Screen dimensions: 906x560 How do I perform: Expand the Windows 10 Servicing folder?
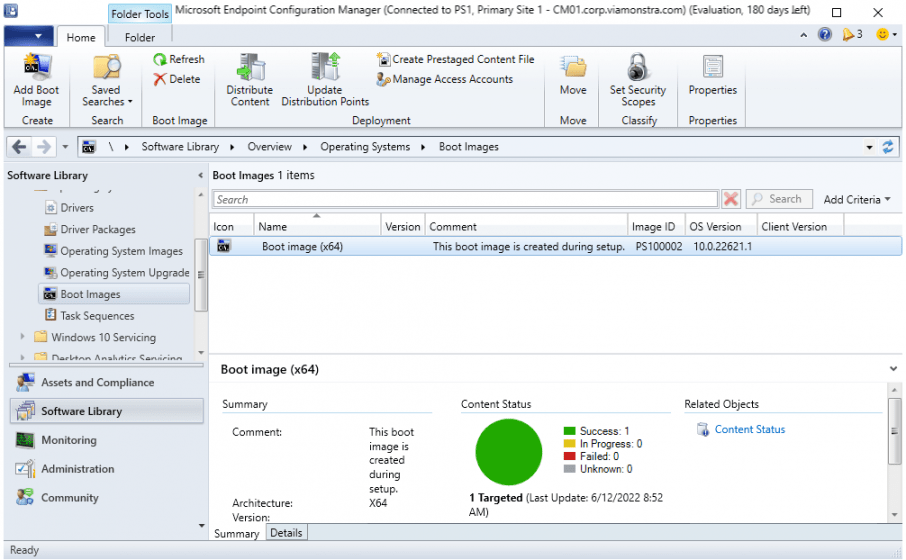(x=23, y=337)
